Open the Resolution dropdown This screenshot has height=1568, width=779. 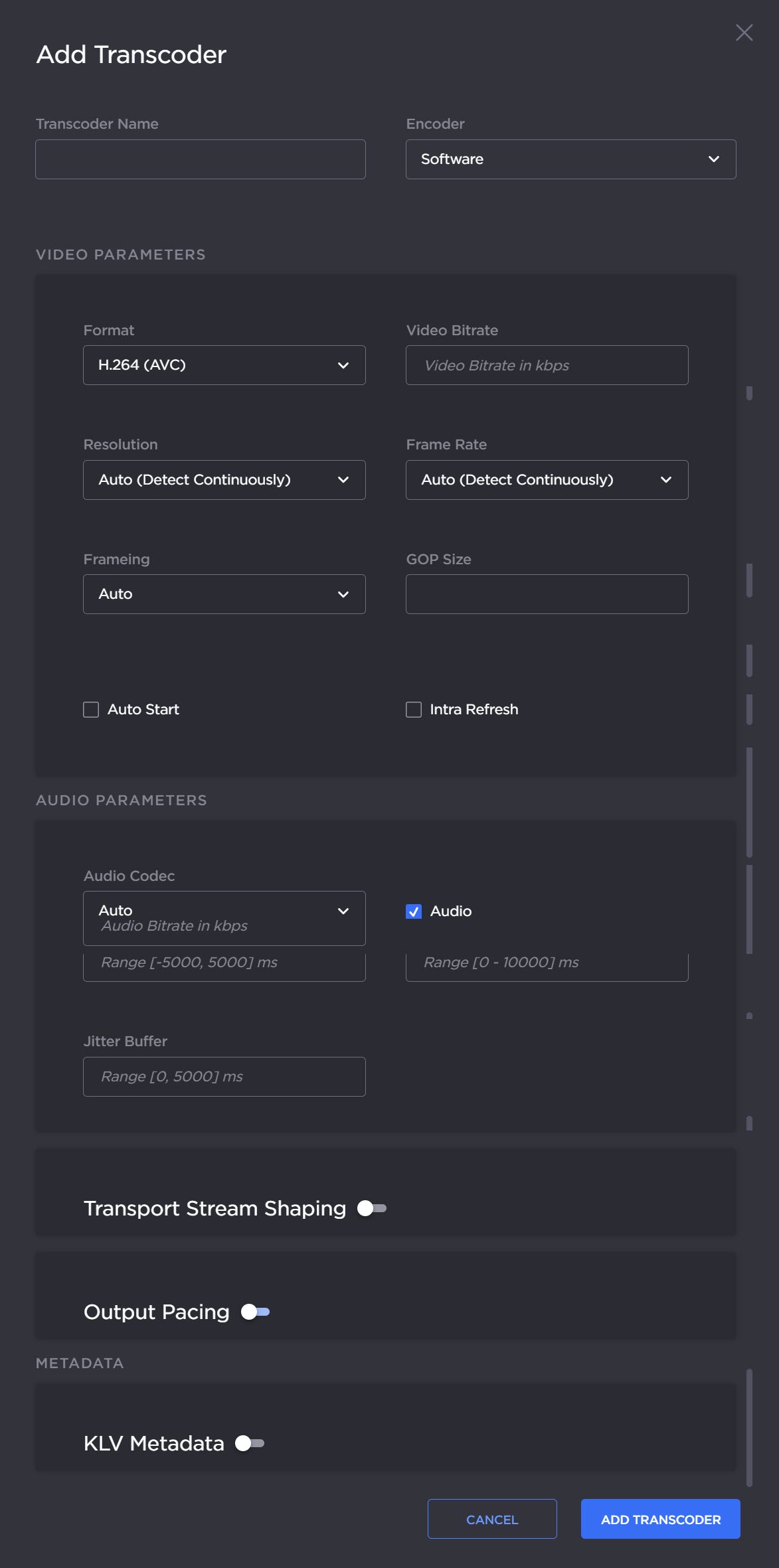coord(224,480)
